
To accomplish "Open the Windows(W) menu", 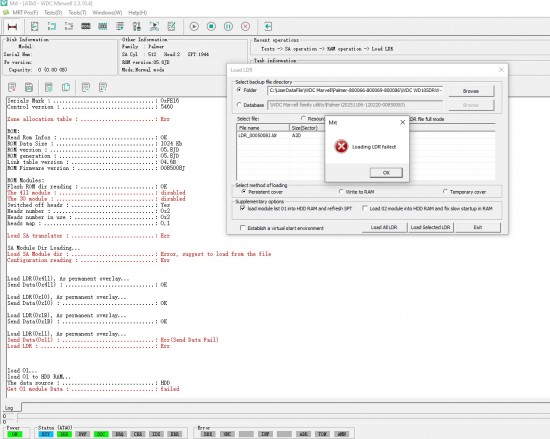I will point(107,13).
